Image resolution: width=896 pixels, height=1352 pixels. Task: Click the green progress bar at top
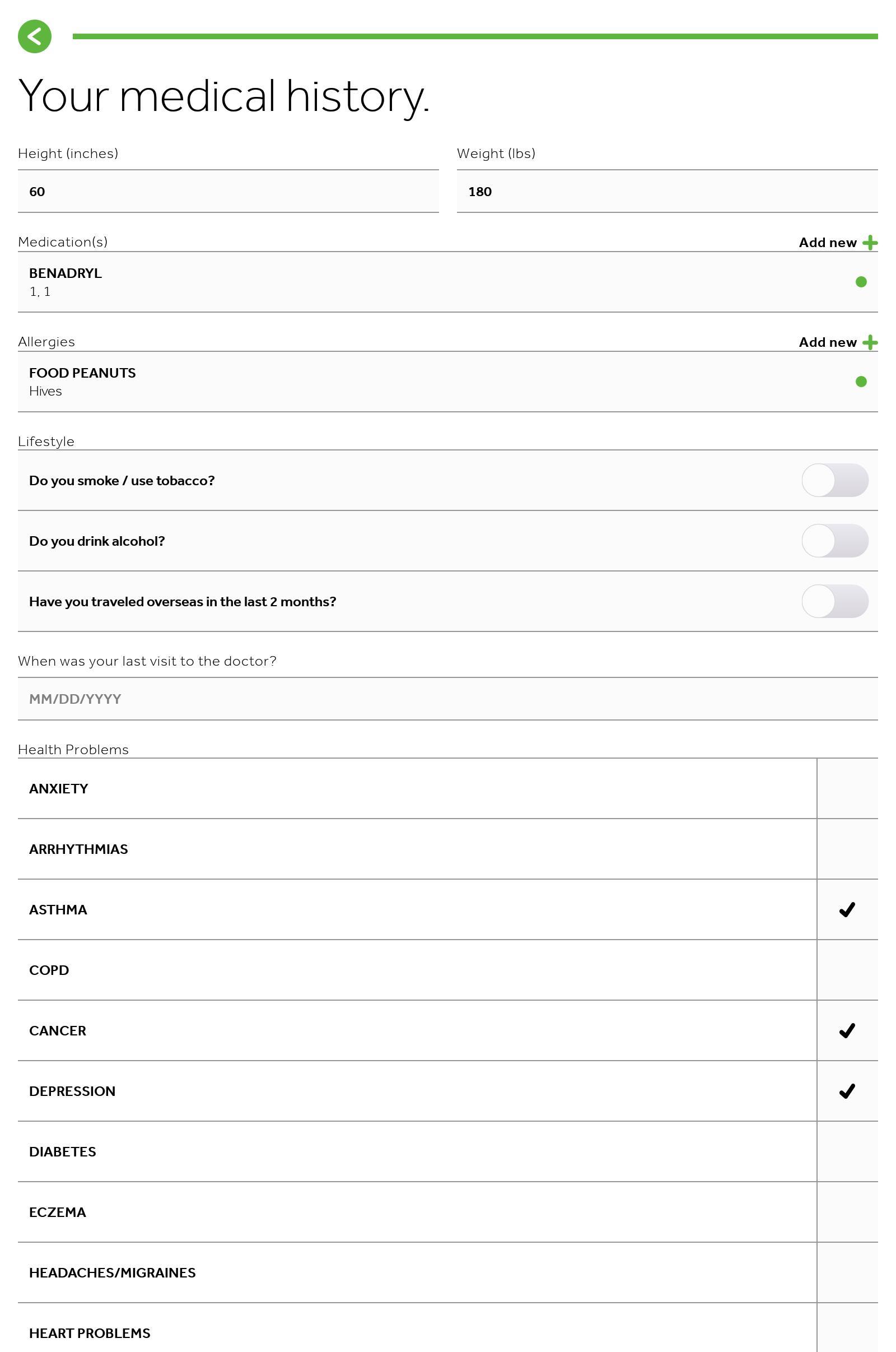tap(474, 36)
